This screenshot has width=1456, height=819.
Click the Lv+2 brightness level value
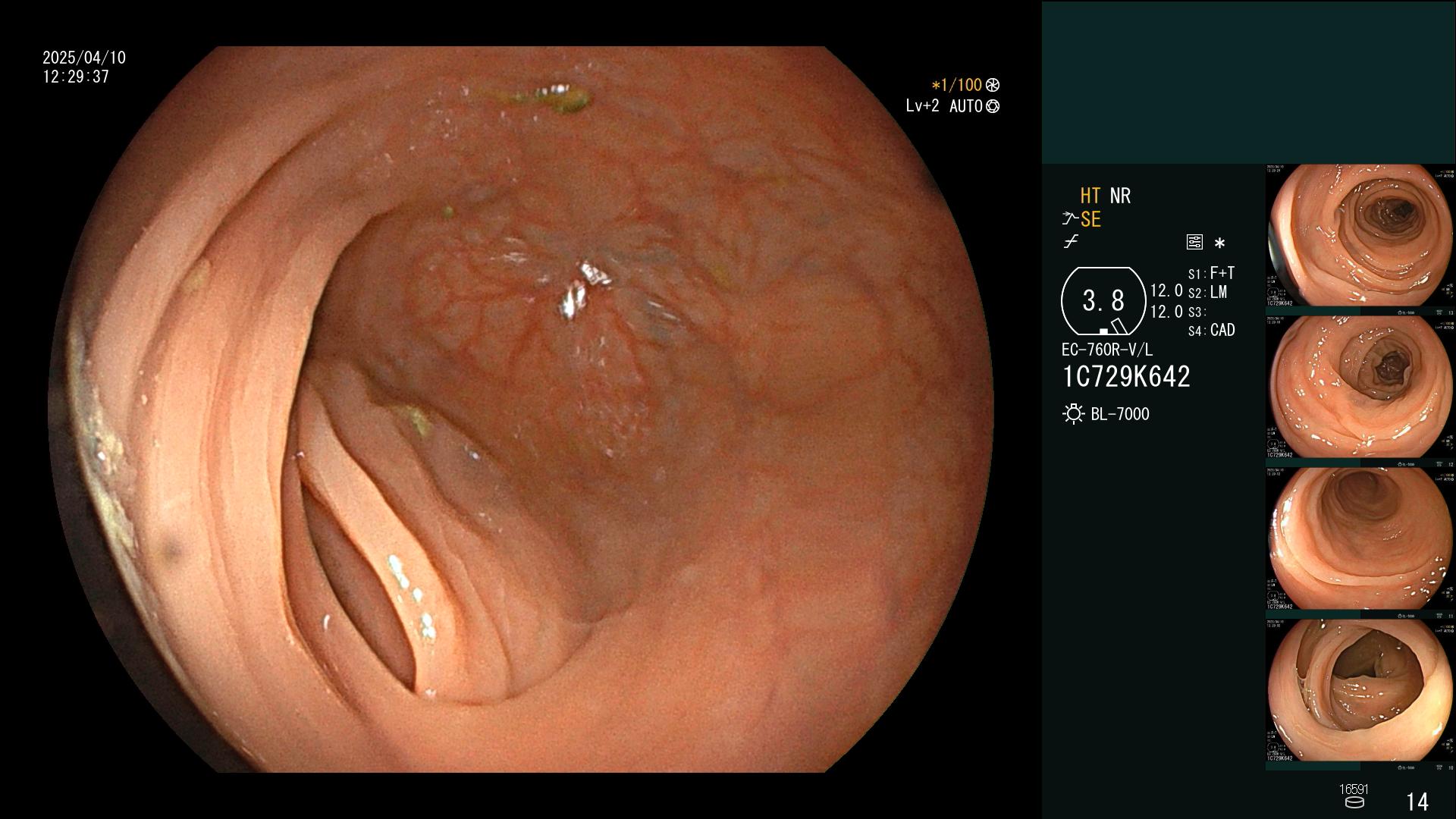click(x=922, y=106)
